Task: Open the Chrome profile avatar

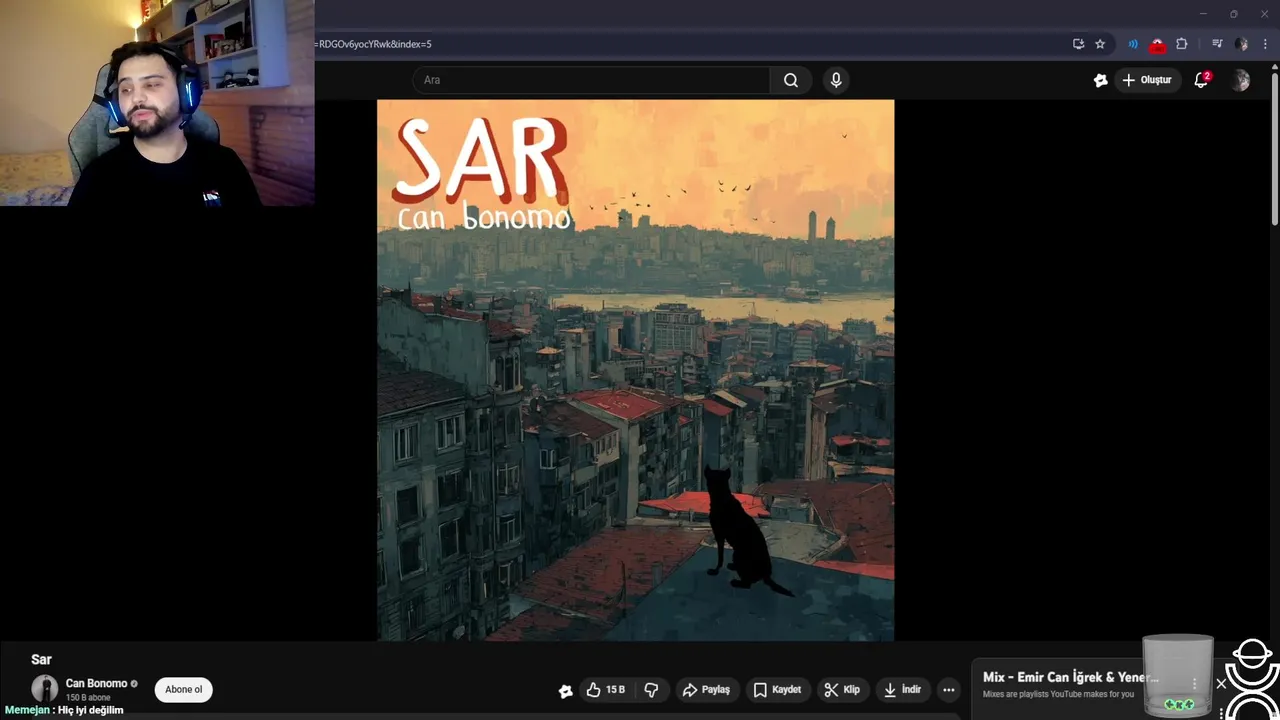Action: (1241, 44)
